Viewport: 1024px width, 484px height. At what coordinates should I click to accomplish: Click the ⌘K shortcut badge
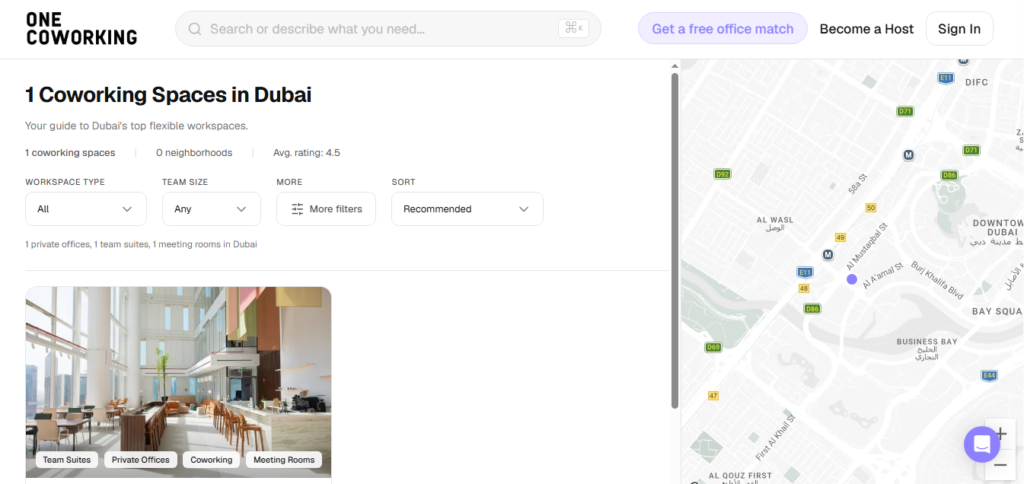pyautogui.click(x=573, y=28)
